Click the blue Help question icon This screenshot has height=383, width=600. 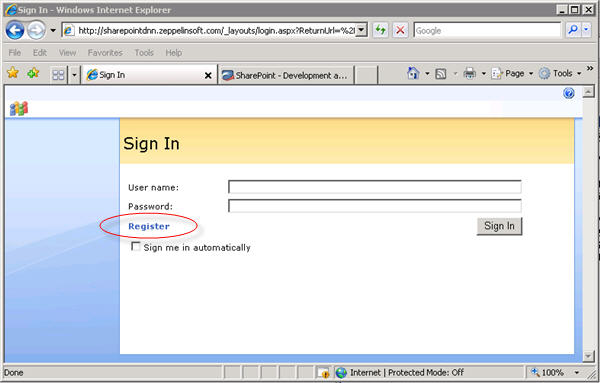tap(569, 93)
